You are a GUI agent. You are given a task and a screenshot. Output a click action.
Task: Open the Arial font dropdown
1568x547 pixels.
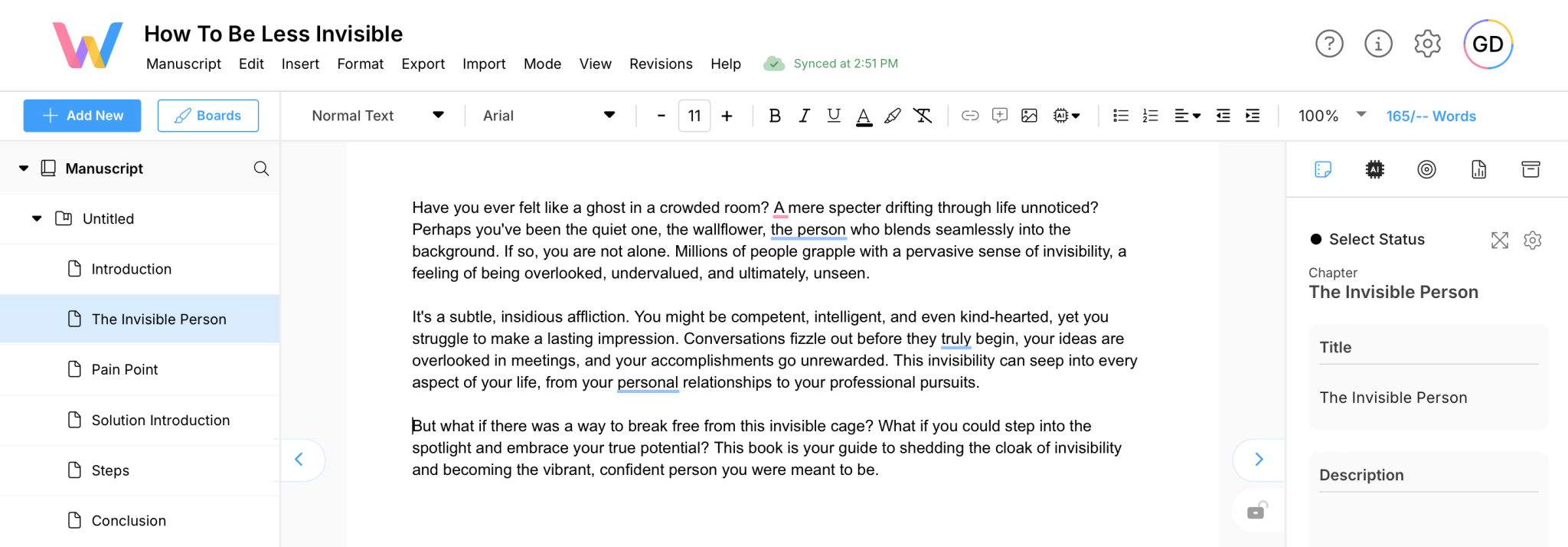pyautogui.click(x=548, y=116)
